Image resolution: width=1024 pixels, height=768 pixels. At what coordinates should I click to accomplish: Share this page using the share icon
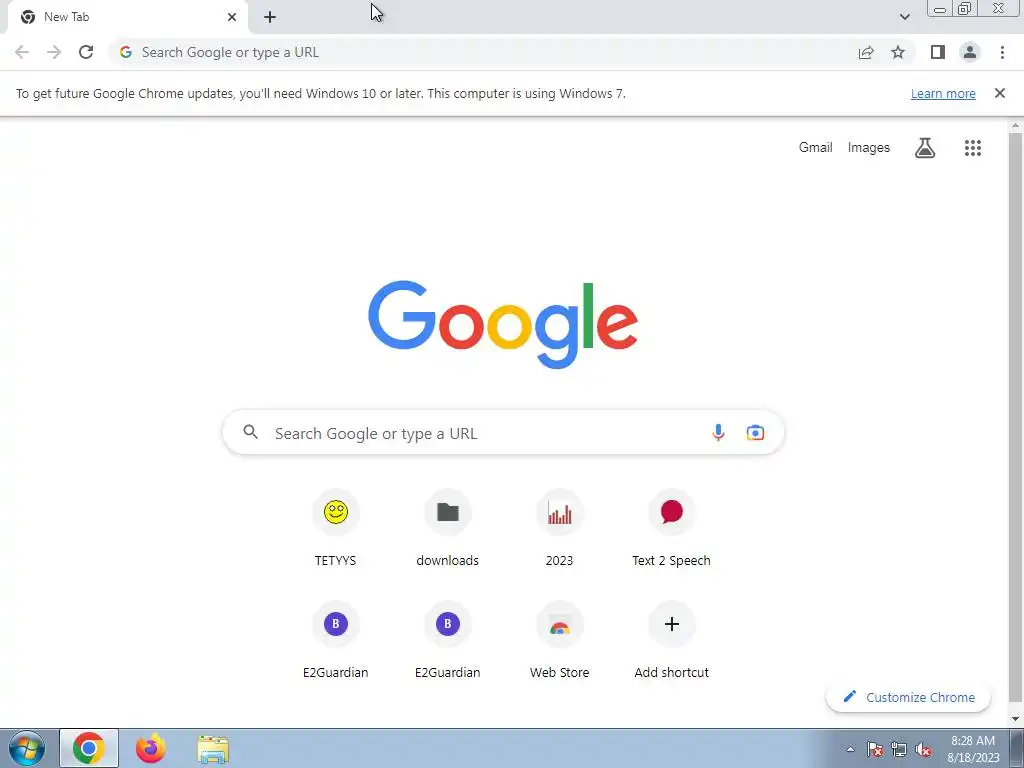(866, 52)
